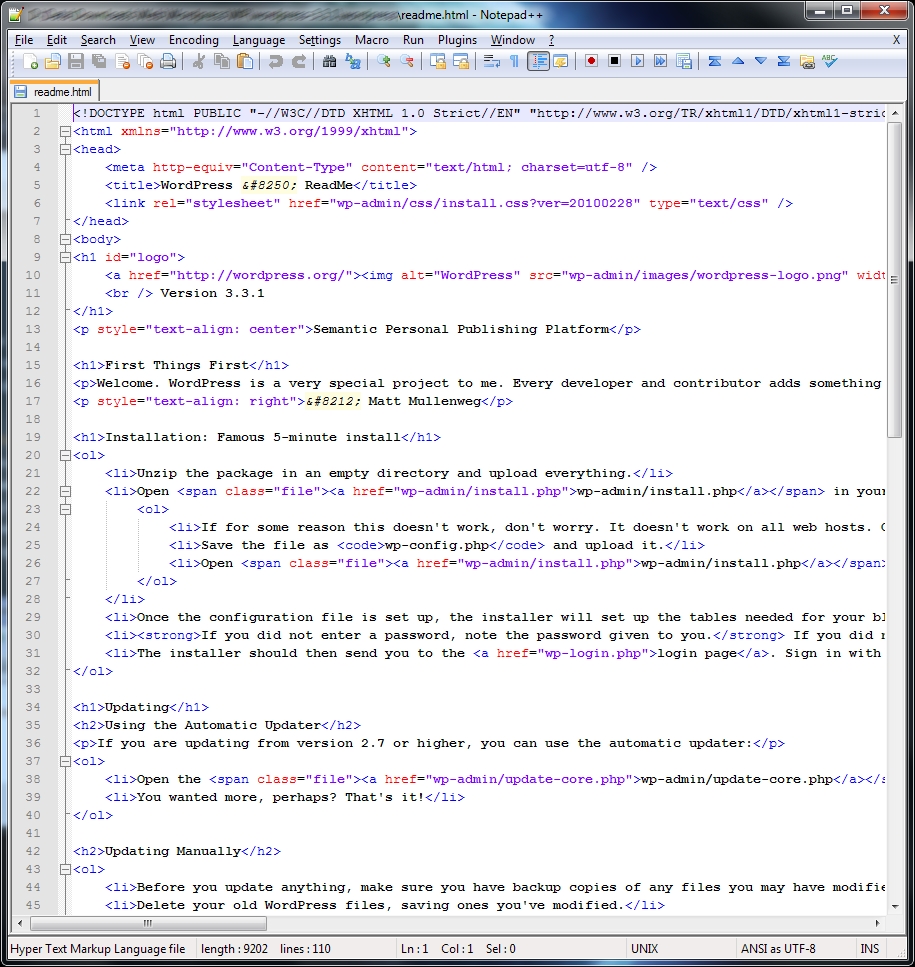The width and height of the screenshot is (915, 967).
Task: Play back the recorded macro
Action: coord(638,61)
